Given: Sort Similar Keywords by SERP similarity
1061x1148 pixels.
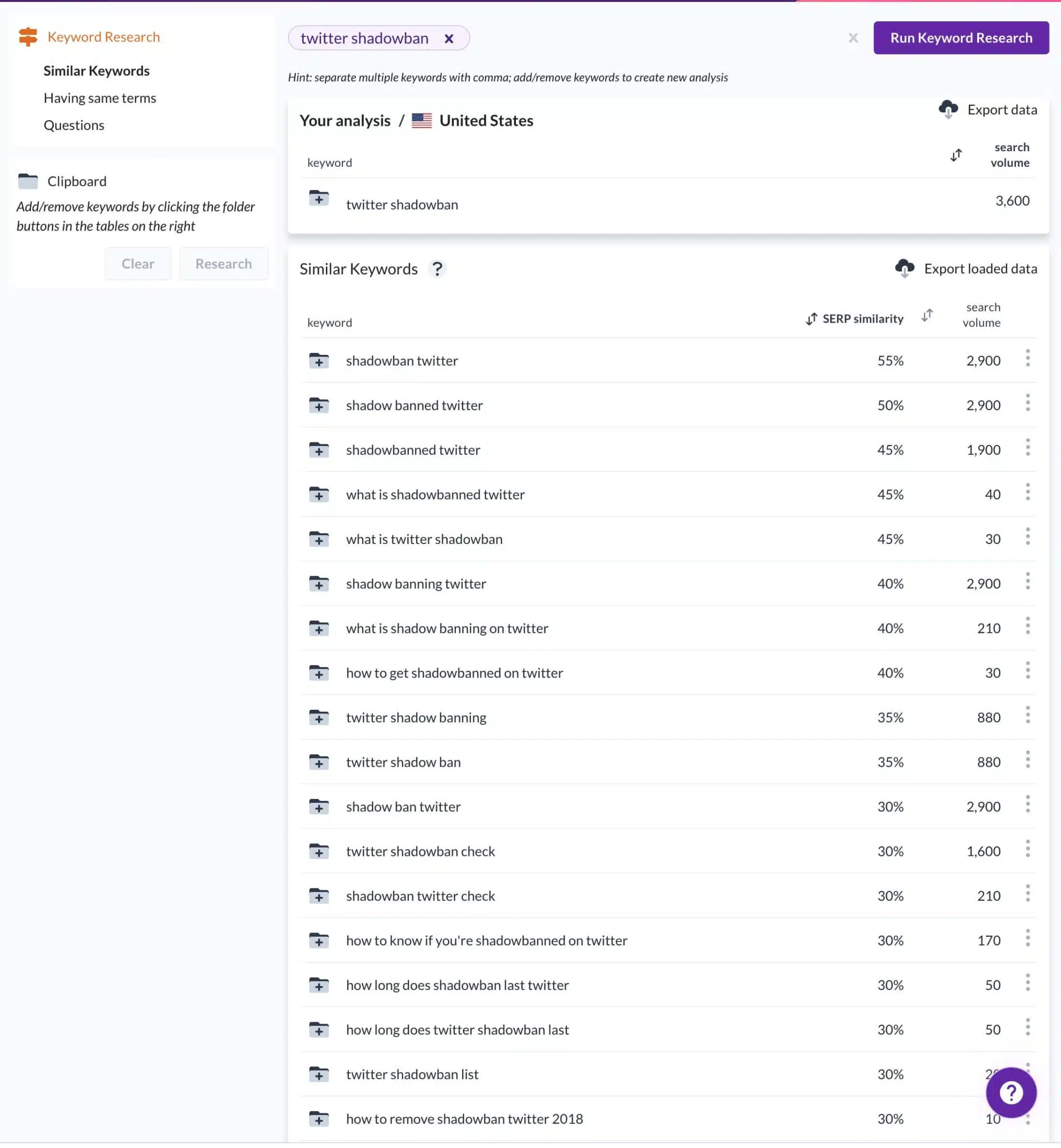Looking at the screenshot, I should [x=812, y=320].
